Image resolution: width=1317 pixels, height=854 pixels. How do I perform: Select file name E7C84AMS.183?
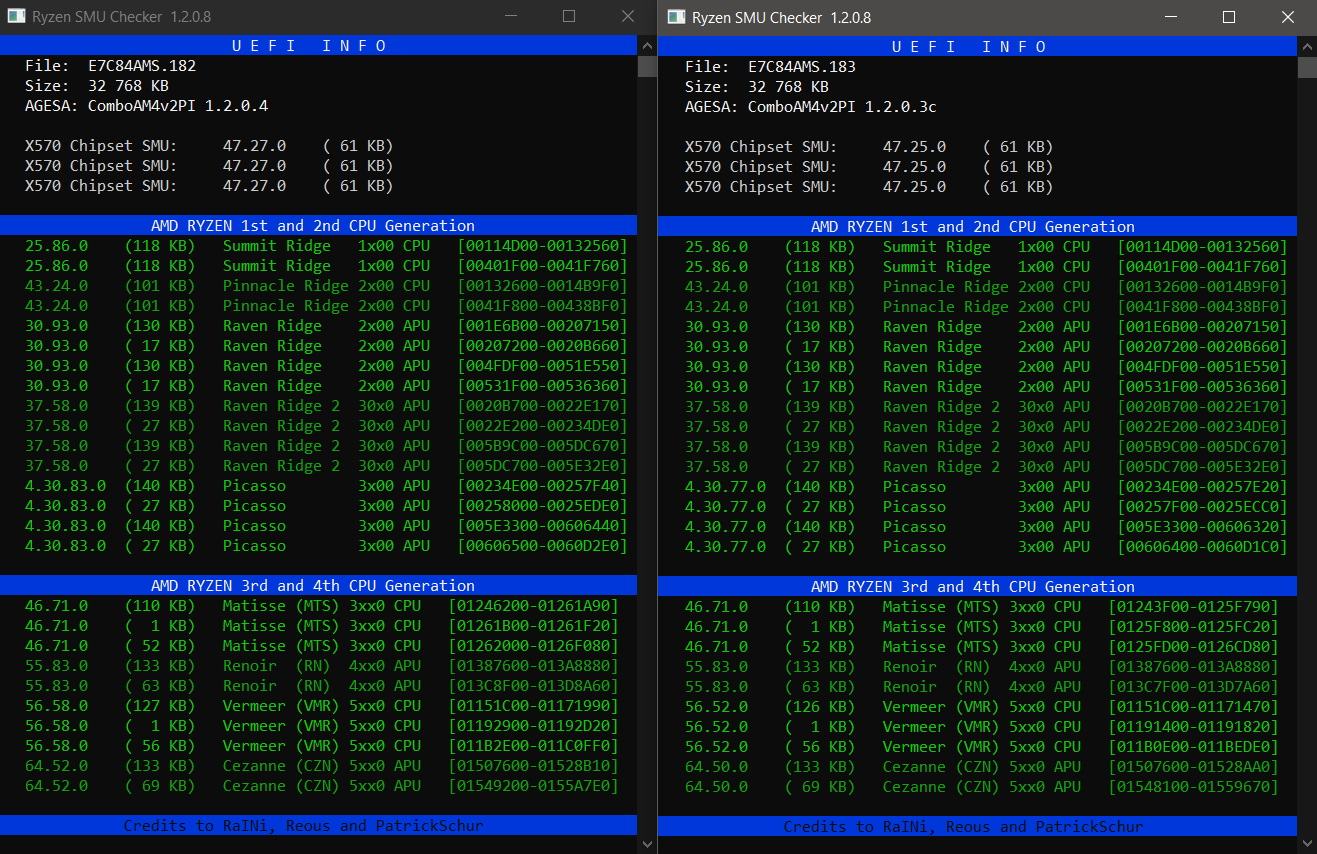[x=802, y=67]
